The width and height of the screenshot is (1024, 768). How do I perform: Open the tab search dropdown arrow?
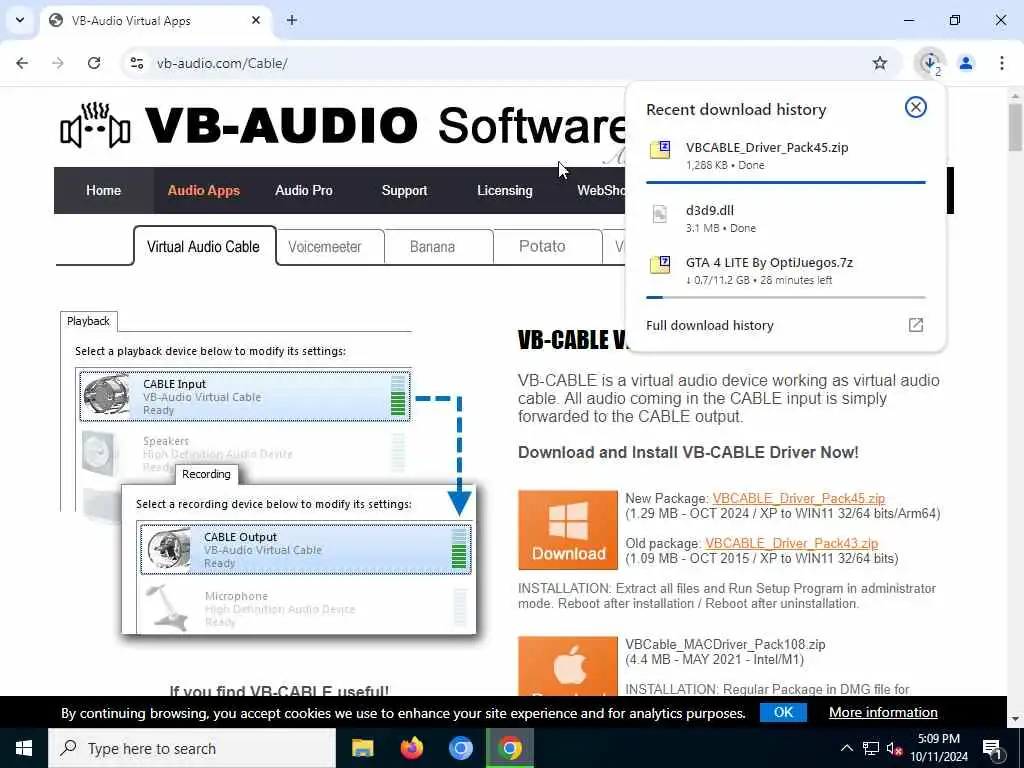(x=20, y=20)
